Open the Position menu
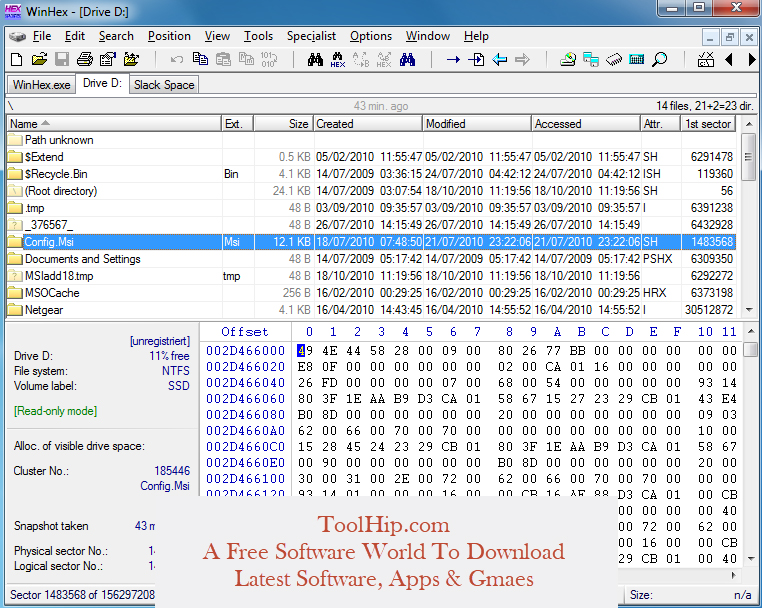 coord(169,36)
